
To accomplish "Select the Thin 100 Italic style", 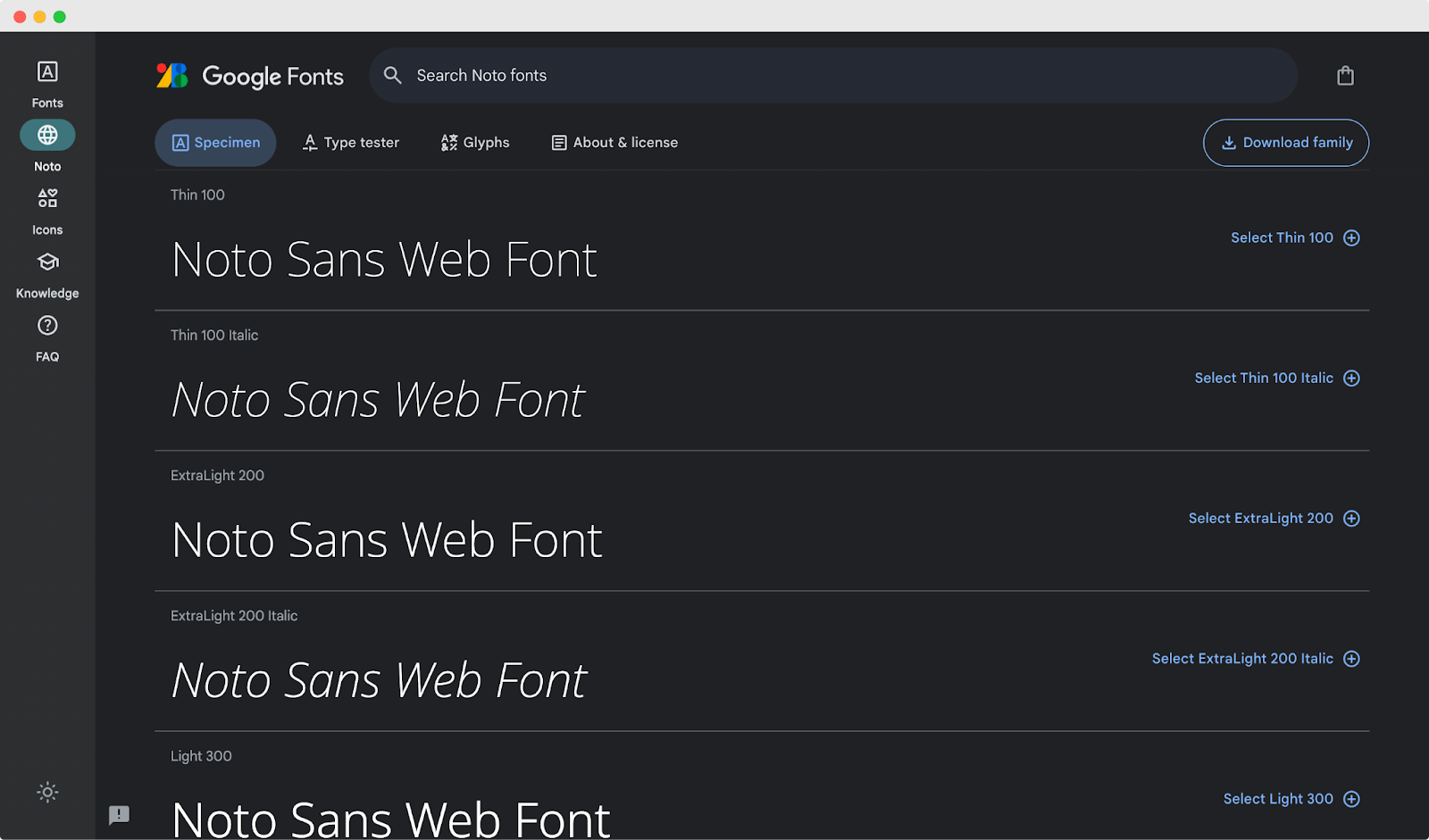I will (1265, 378).
